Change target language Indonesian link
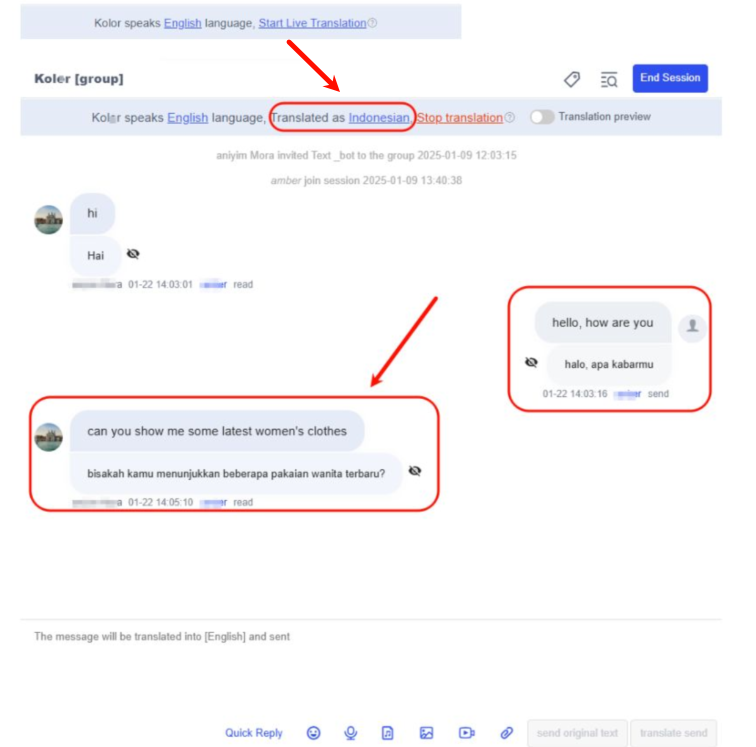Image resolution: width=756 pixels, height=747 pixels. (x=379, y=118)
